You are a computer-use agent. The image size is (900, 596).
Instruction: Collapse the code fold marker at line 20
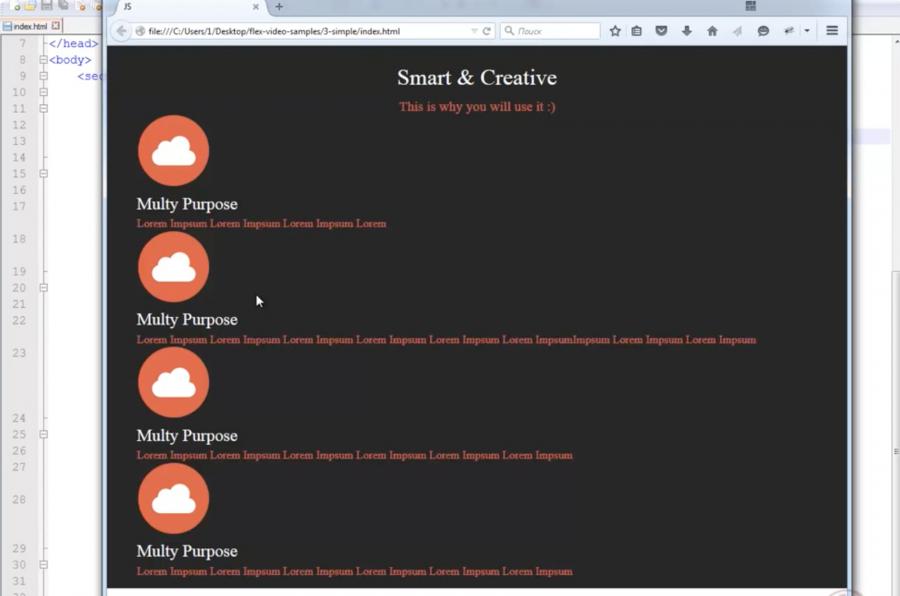(43, 288)
